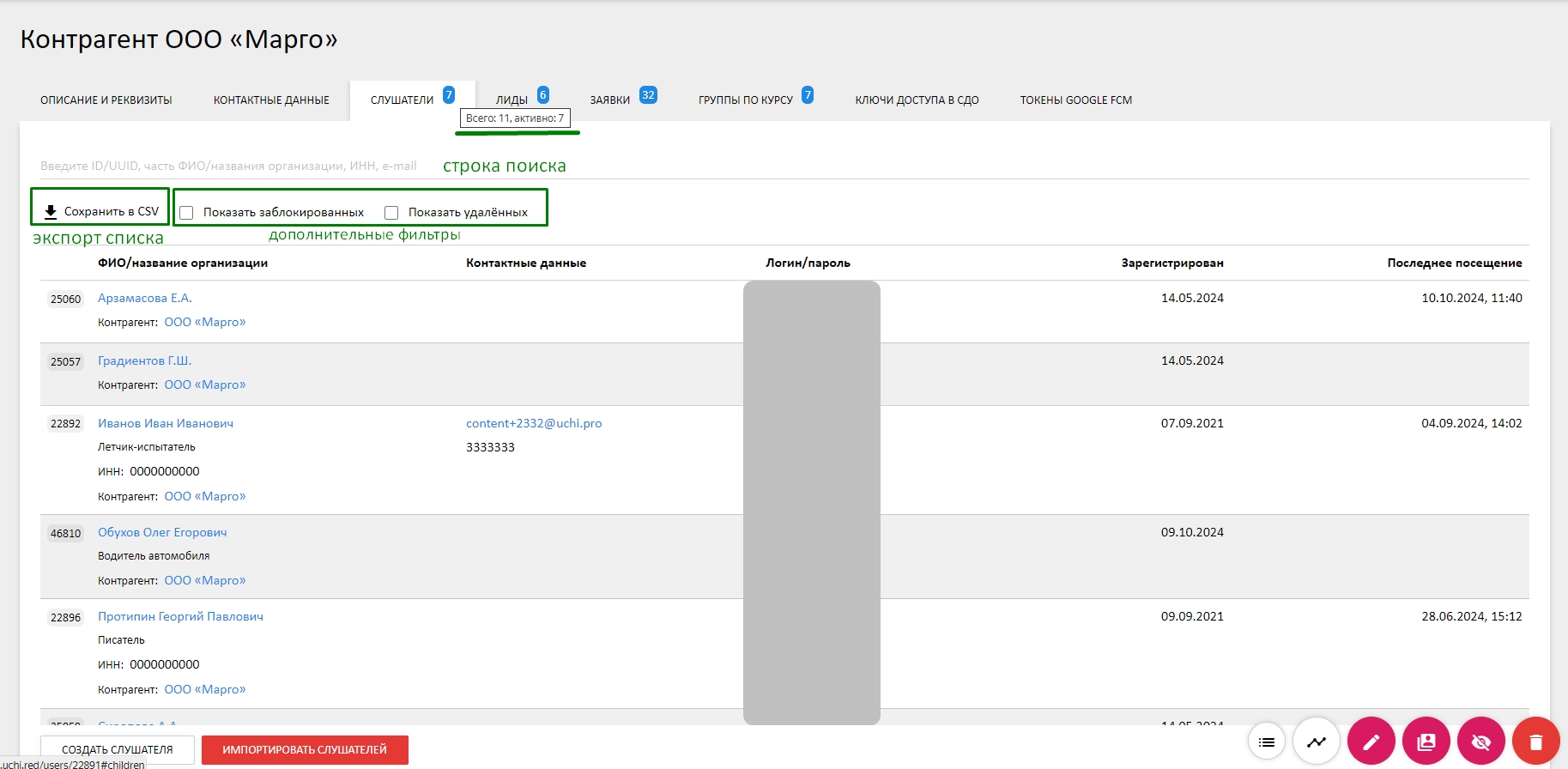Screen dimensions: 1568x769
Task: Click ООО «Марго» link under Протипин
Action: pos(205,689)
